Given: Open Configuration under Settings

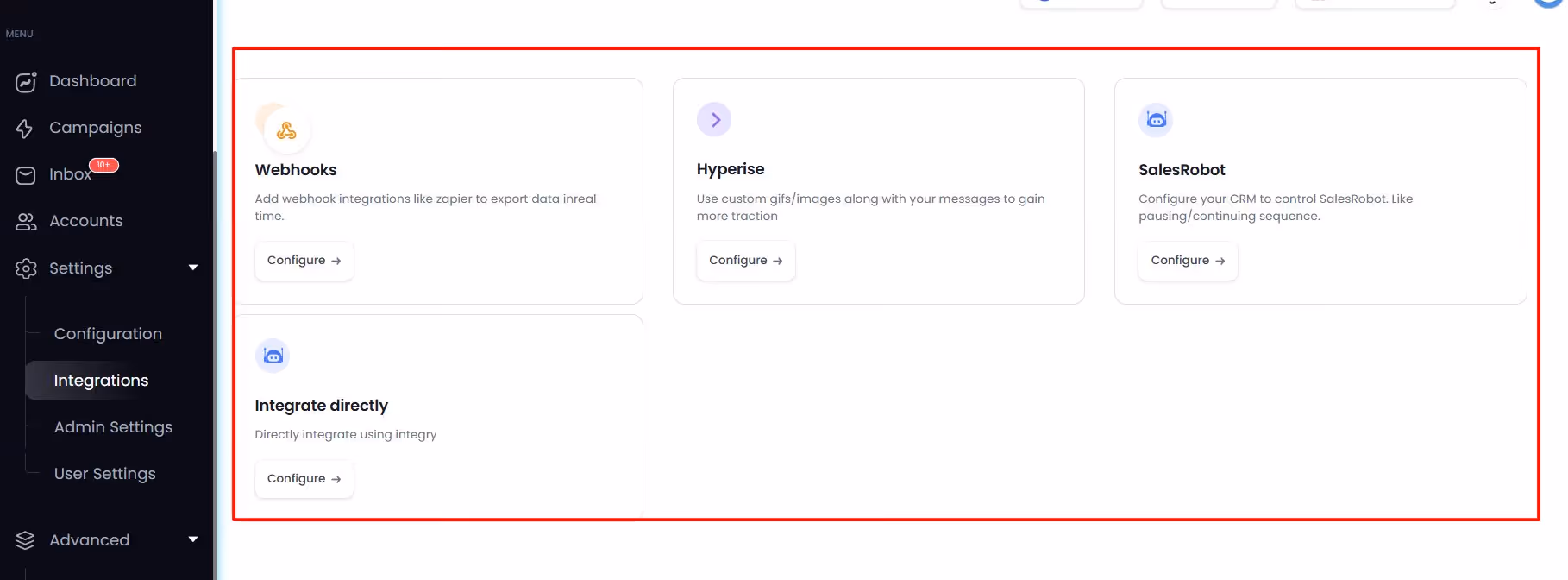Looking at the screenshot, I should 108,334.
